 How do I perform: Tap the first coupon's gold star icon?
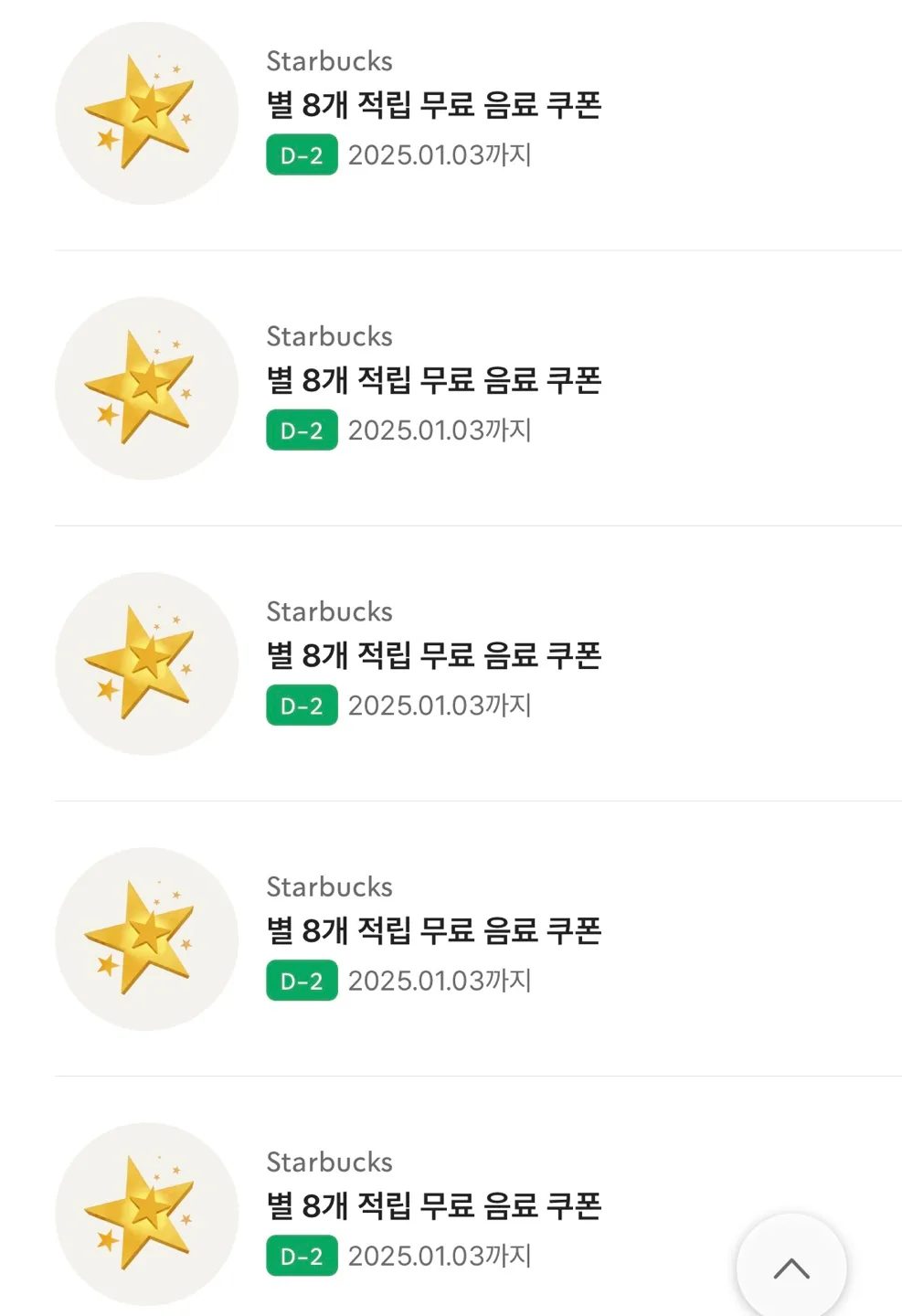click(x=146, y=113)
